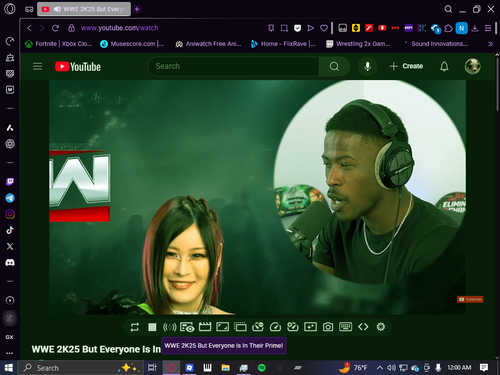Select the WWE 2K25 But Every browser tab
The height and width of the screenshot is (375, 500).
(x=84, y=9)
